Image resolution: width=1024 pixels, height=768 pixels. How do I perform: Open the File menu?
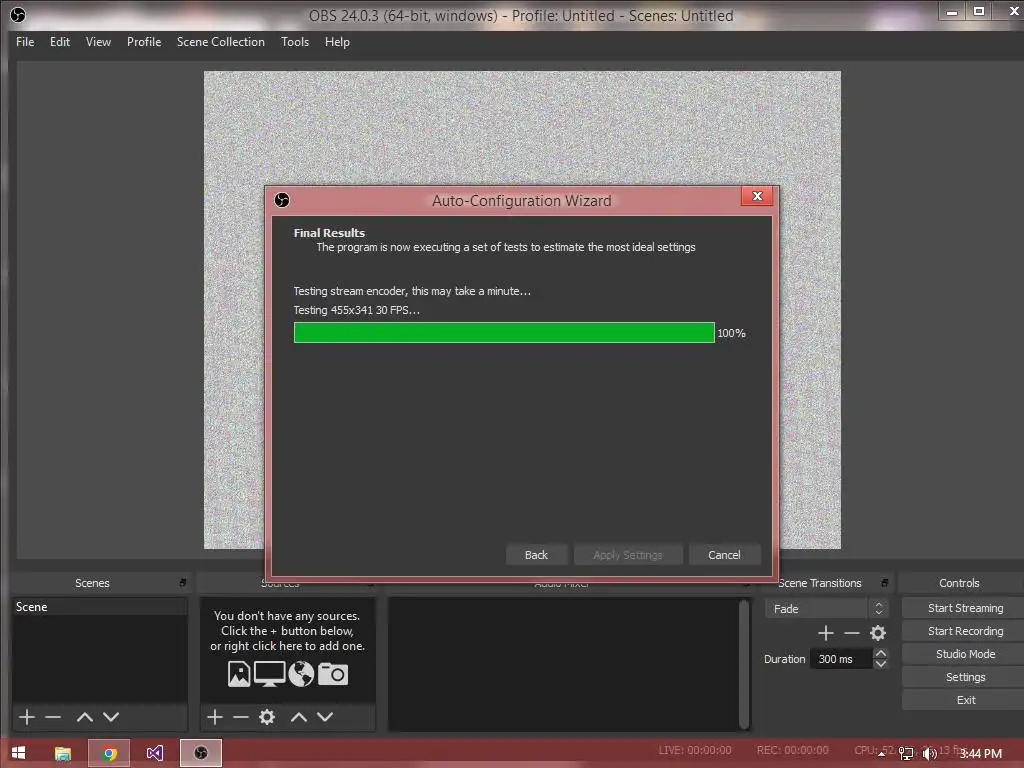(25, 42)
